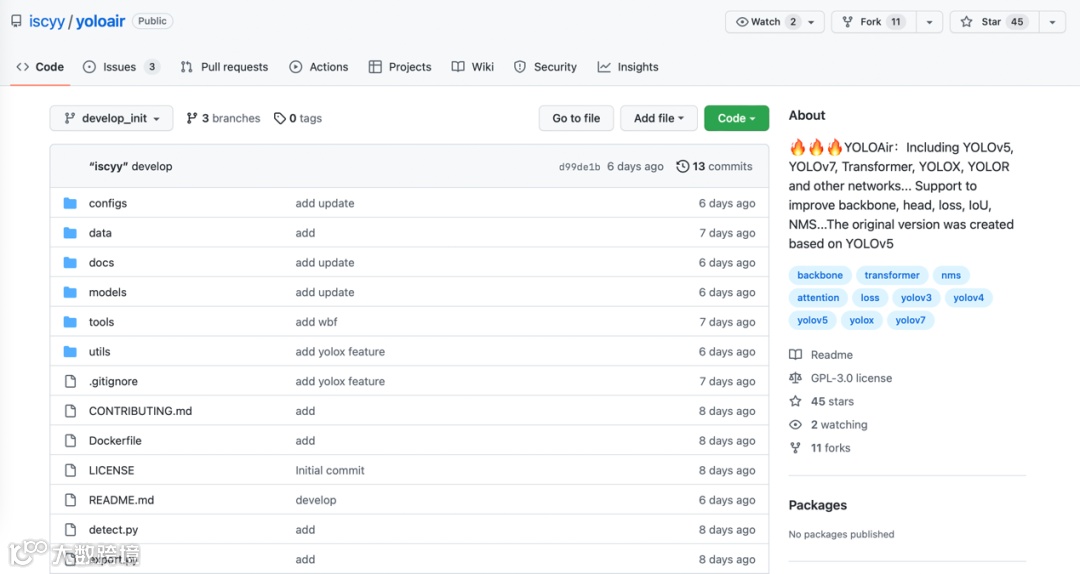Select the loss topic tag
1080x574 pixels.
click(870, 298)
